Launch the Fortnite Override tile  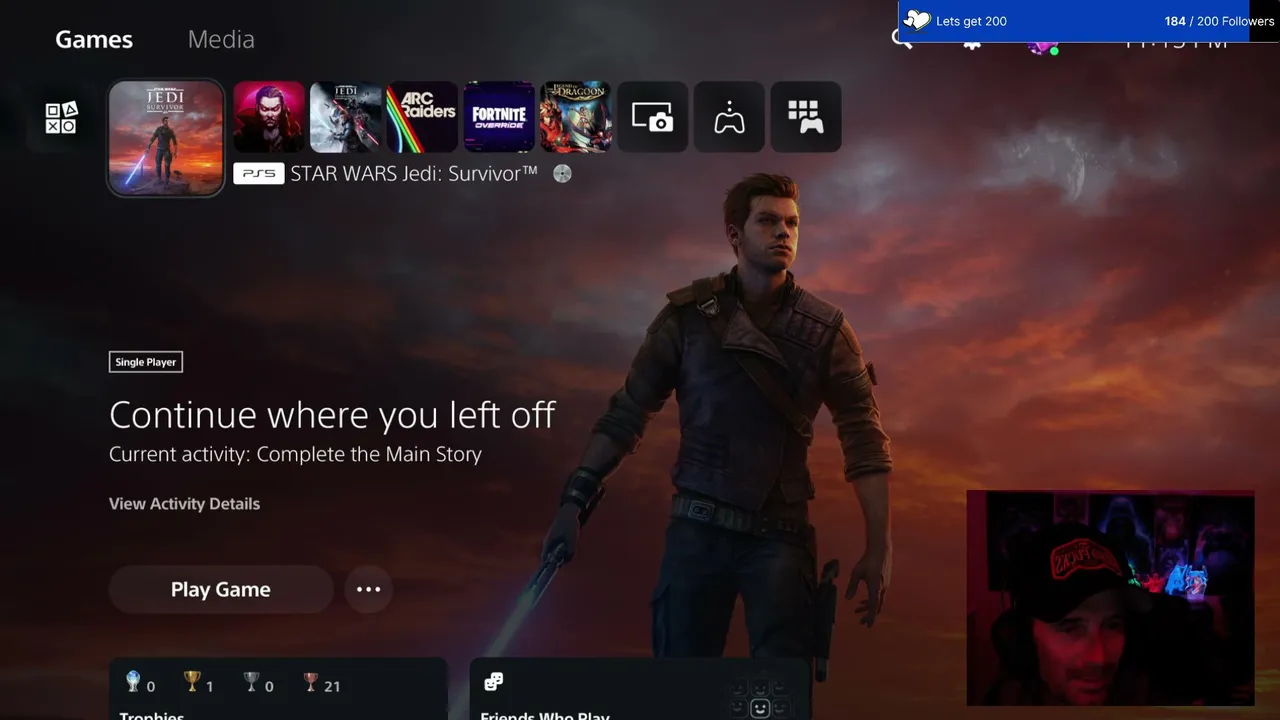(x=499, y=117)
